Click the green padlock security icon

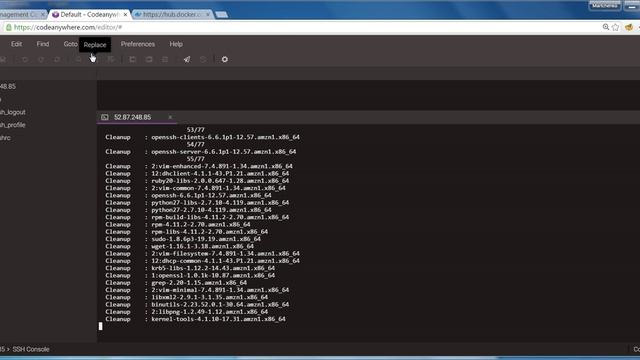tap(9, 27)
